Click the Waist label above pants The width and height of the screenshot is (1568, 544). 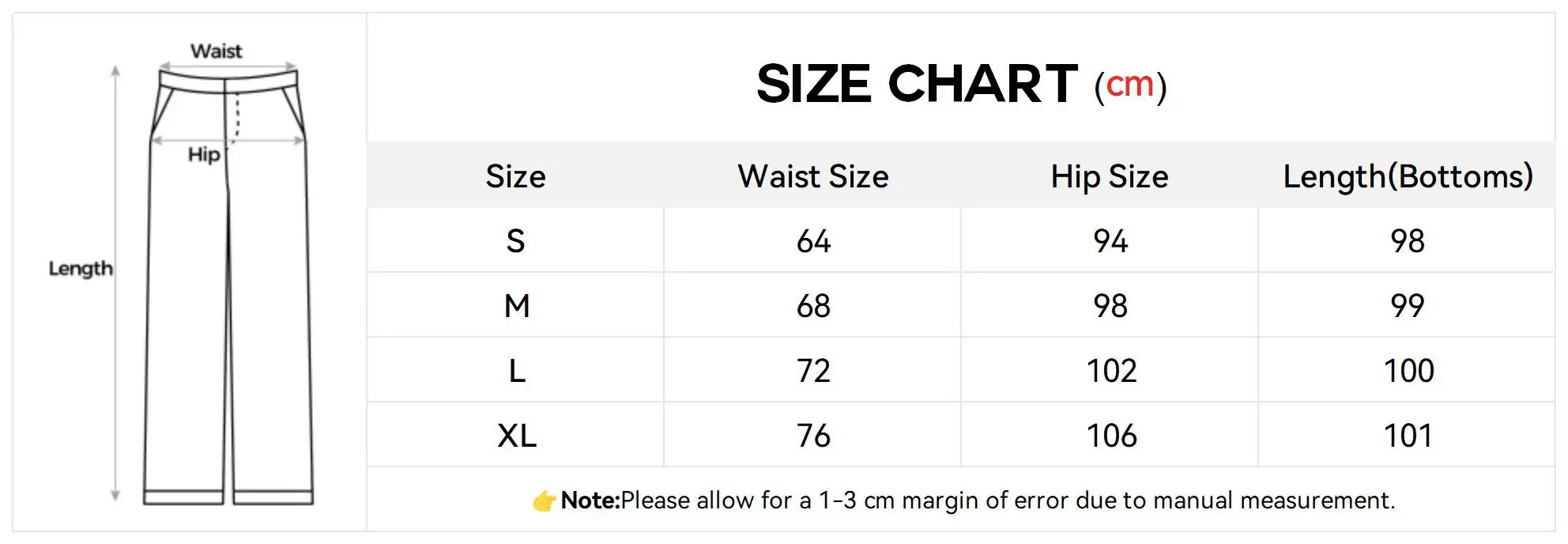click(x=216, y=51)
